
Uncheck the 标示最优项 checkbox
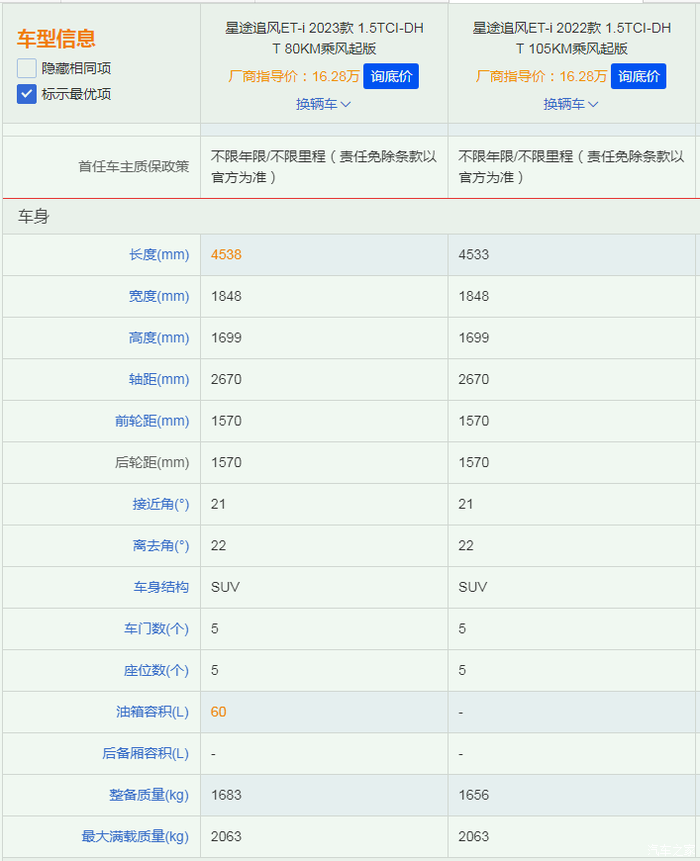click(x=27, y=94)
